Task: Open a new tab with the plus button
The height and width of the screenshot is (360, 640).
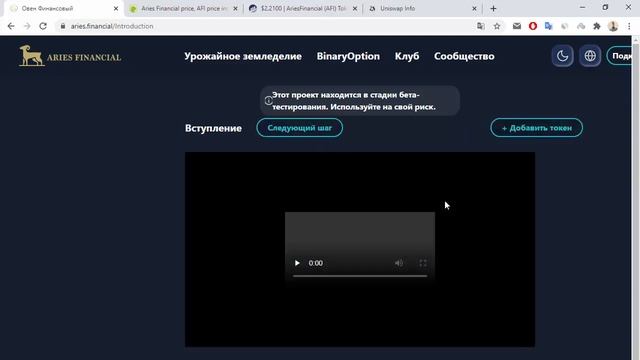Action: [493, 8]
